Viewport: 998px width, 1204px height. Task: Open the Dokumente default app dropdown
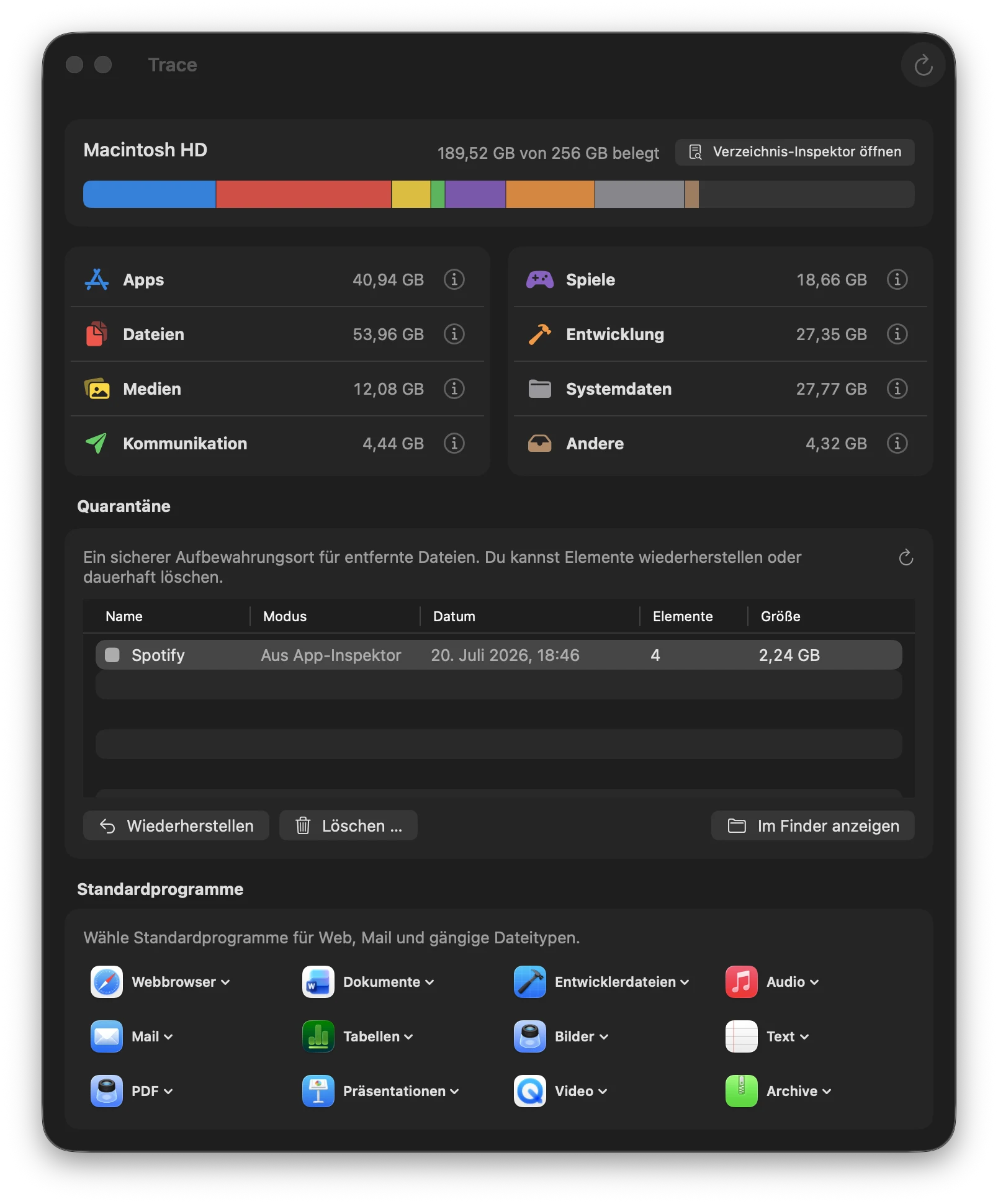(389, 982)
